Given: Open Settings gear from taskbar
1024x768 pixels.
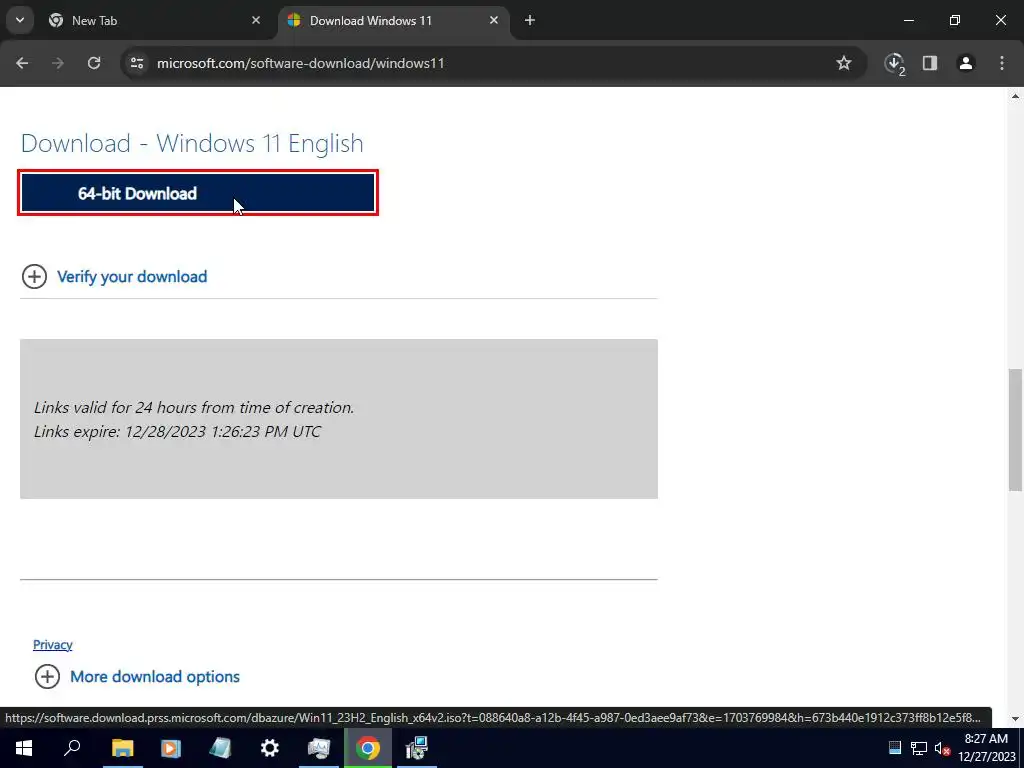Looking at the screenshot, I should (269, 748).
